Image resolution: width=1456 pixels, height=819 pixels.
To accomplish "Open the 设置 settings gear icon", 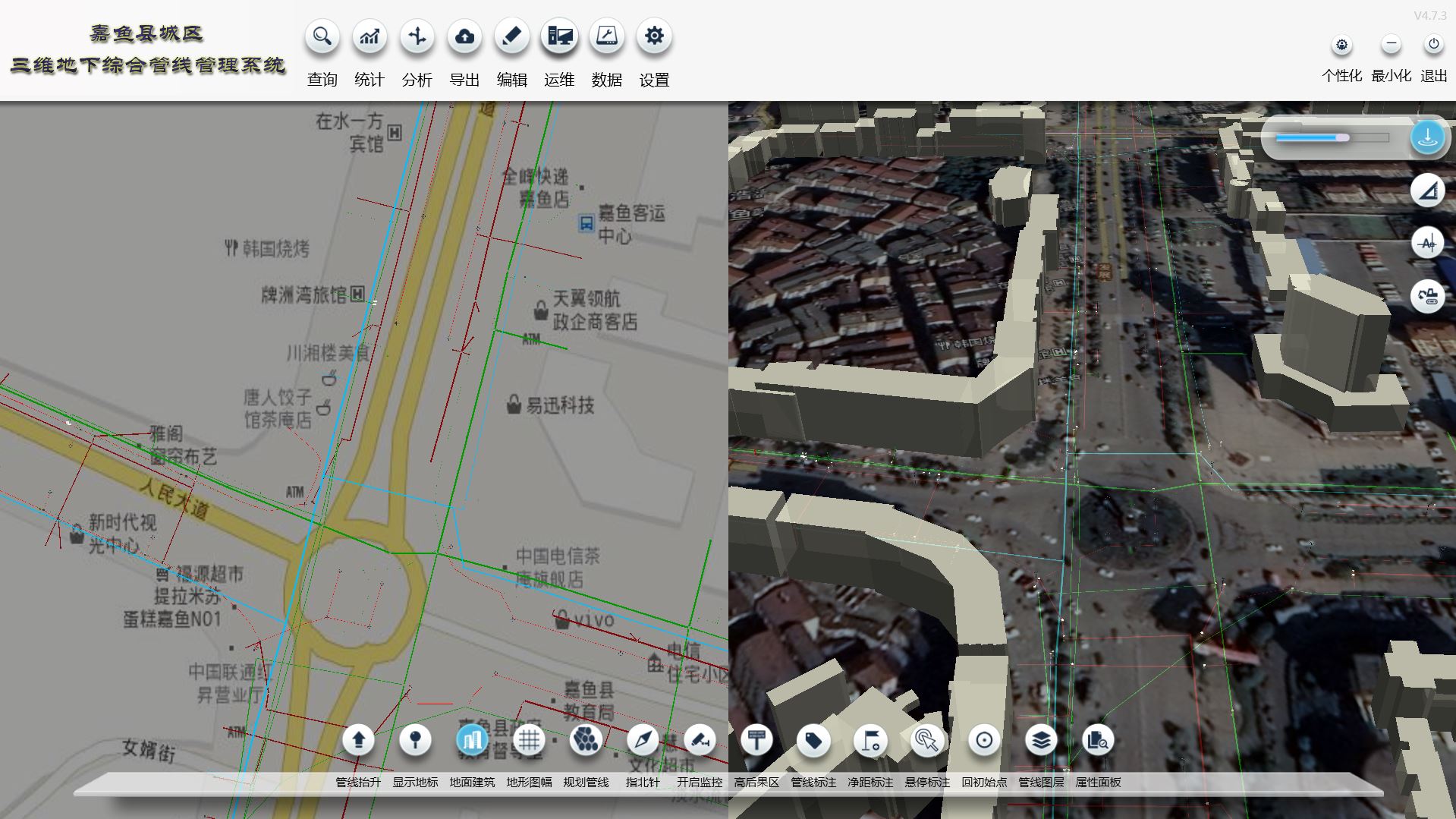I will coord(654,36).
